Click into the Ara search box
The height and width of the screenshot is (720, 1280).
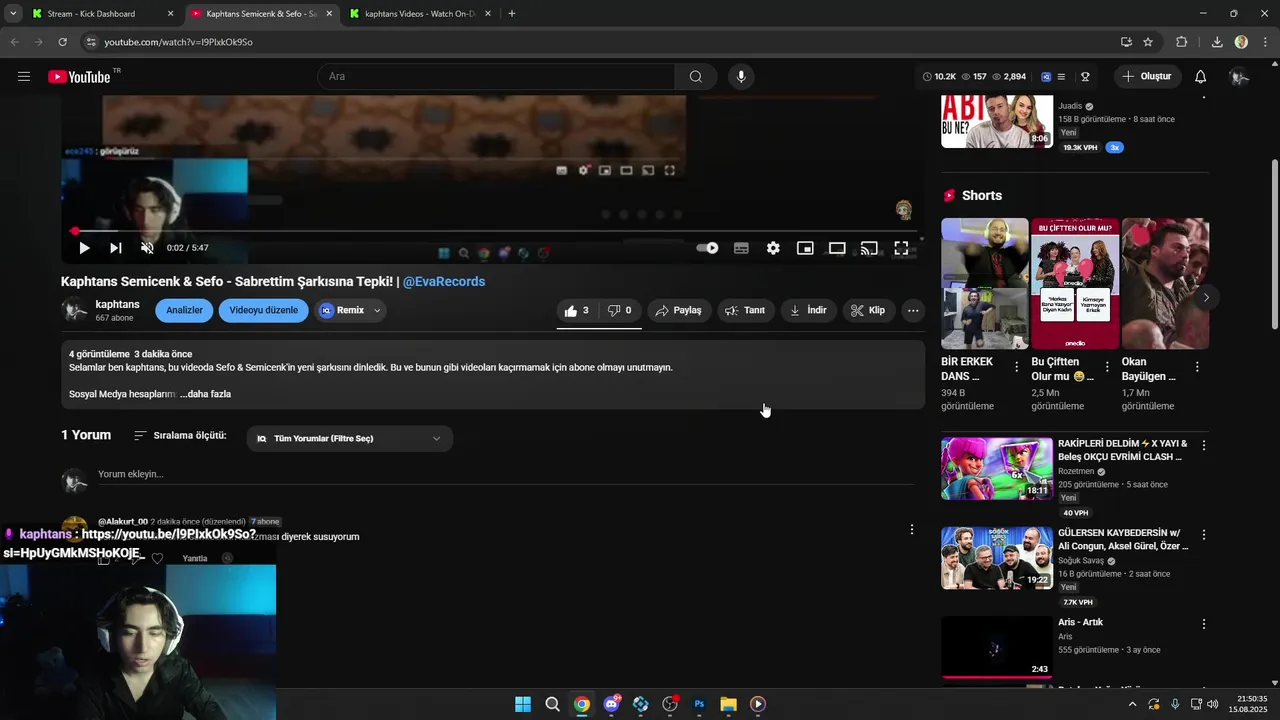click(x=496, y=77)
